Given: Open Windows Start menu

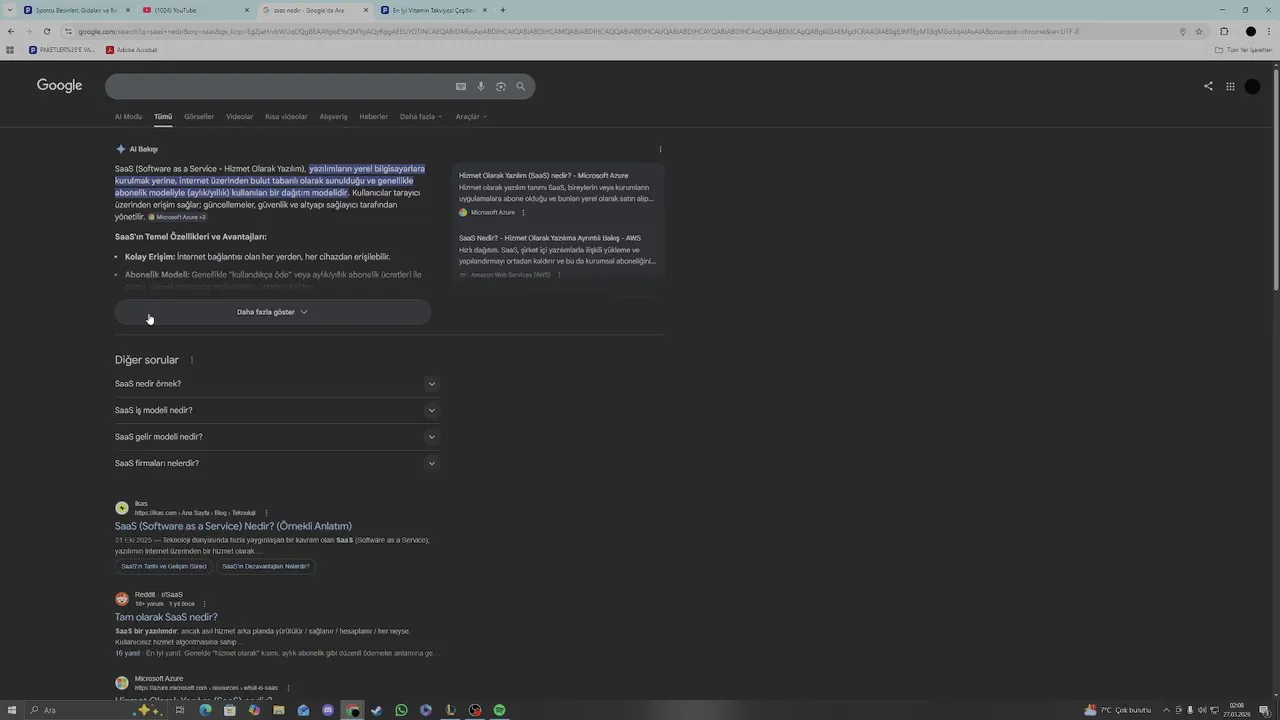Looking at the screenshot, I should coord(10,710).
